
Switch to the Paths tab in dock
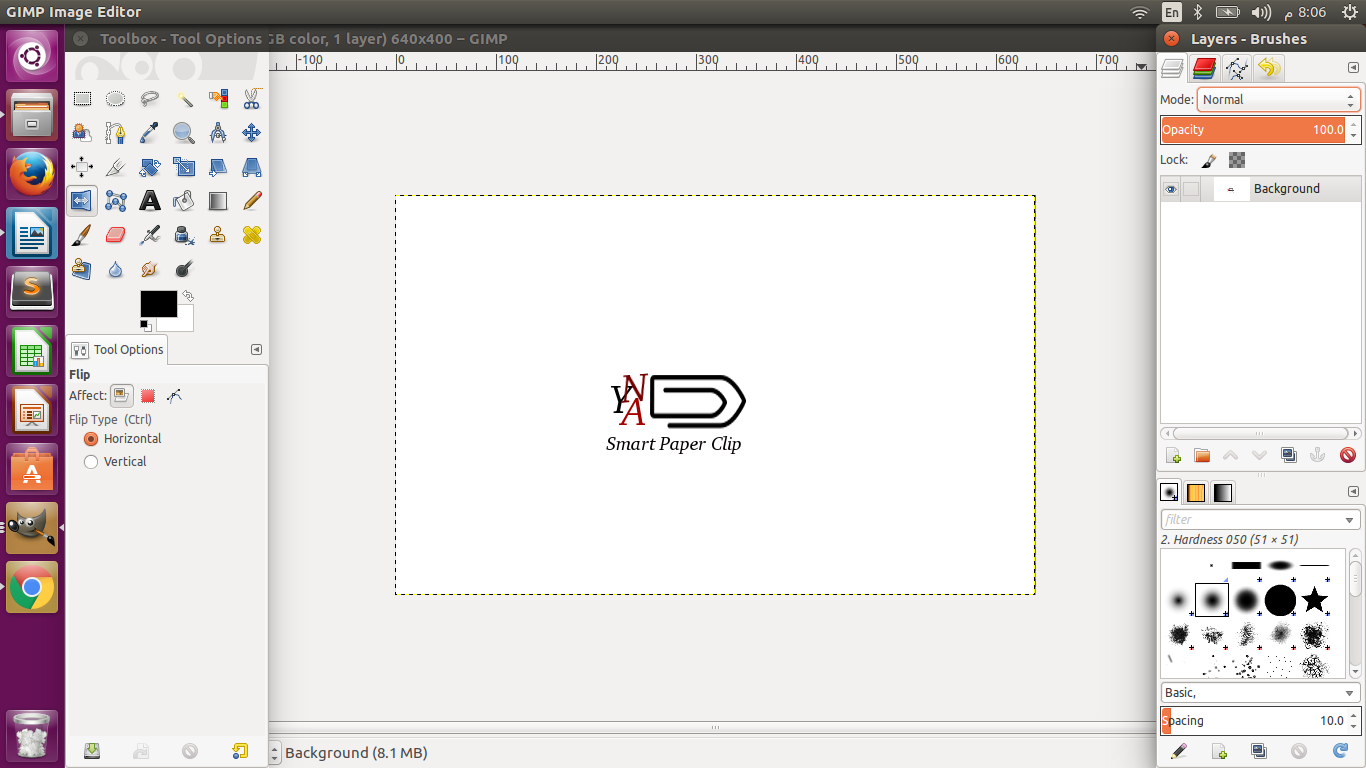tap(1237, 68)
